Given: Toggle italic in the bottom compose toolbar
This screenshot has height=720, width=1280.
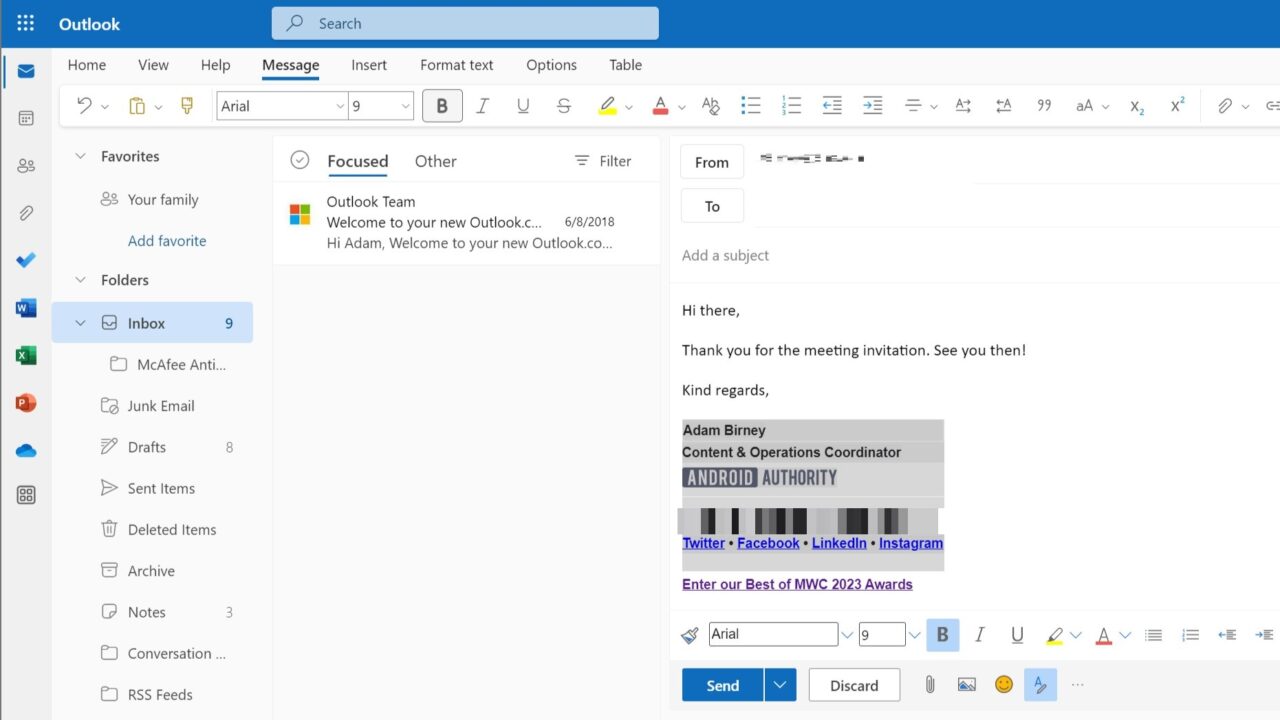Looking at the screenshot, I should [x=979, y=635].
